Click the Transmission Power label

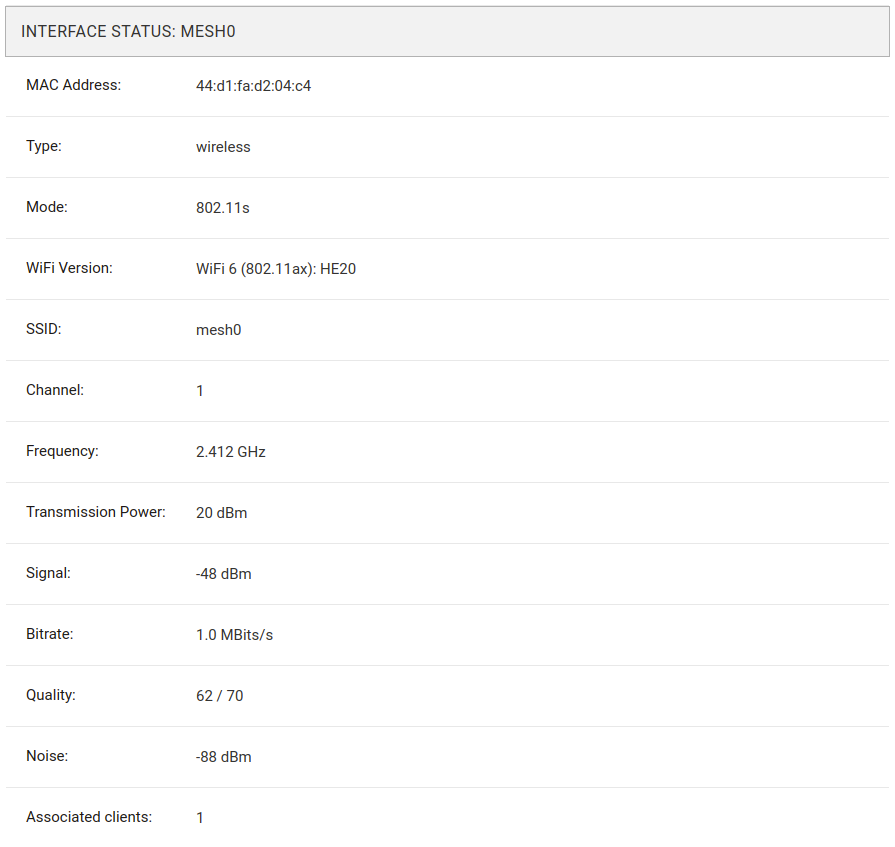point(96,512)
